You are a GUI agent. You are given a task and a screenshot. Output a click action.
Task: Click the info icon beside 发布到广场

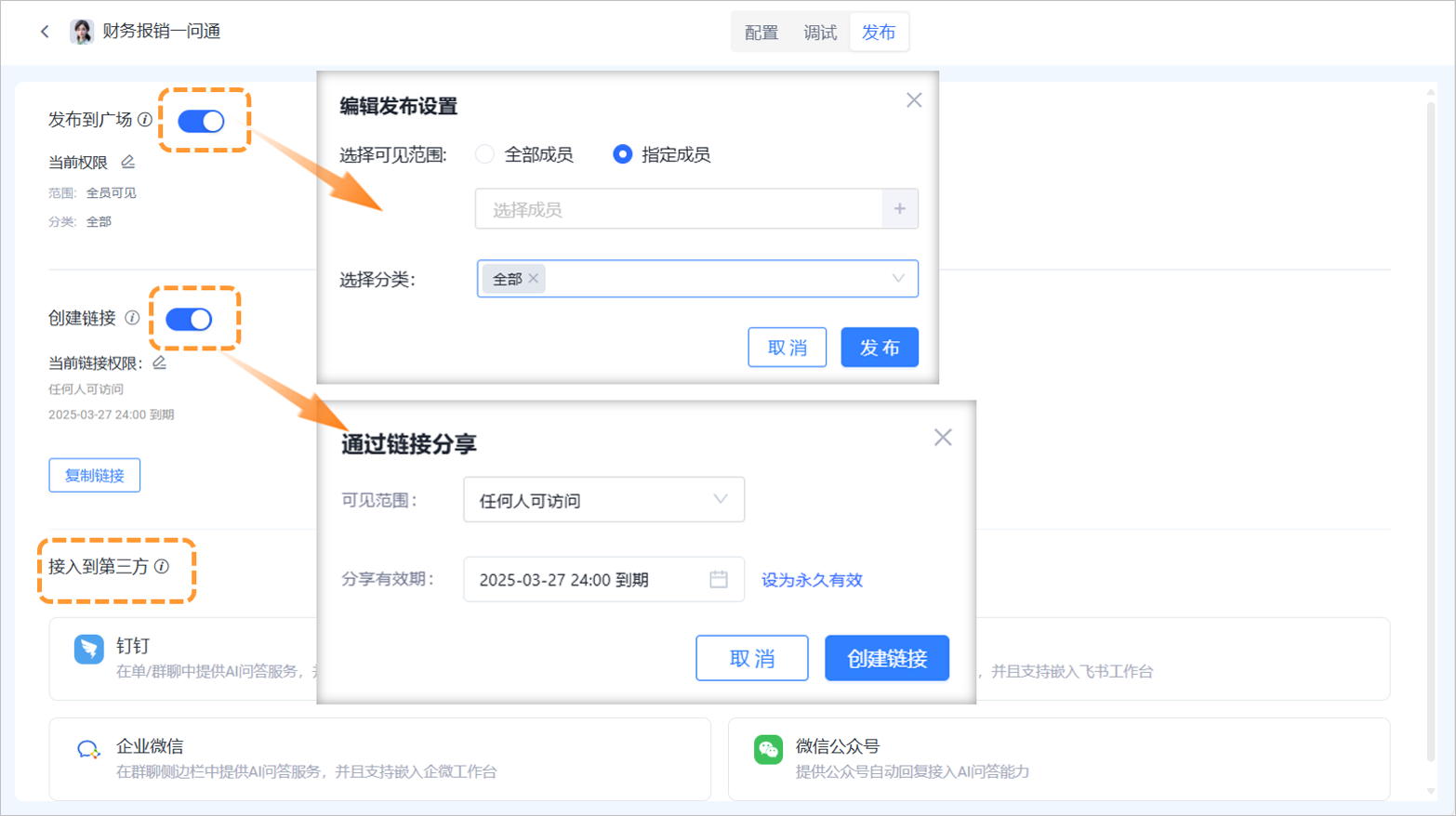tap(145, 119)
